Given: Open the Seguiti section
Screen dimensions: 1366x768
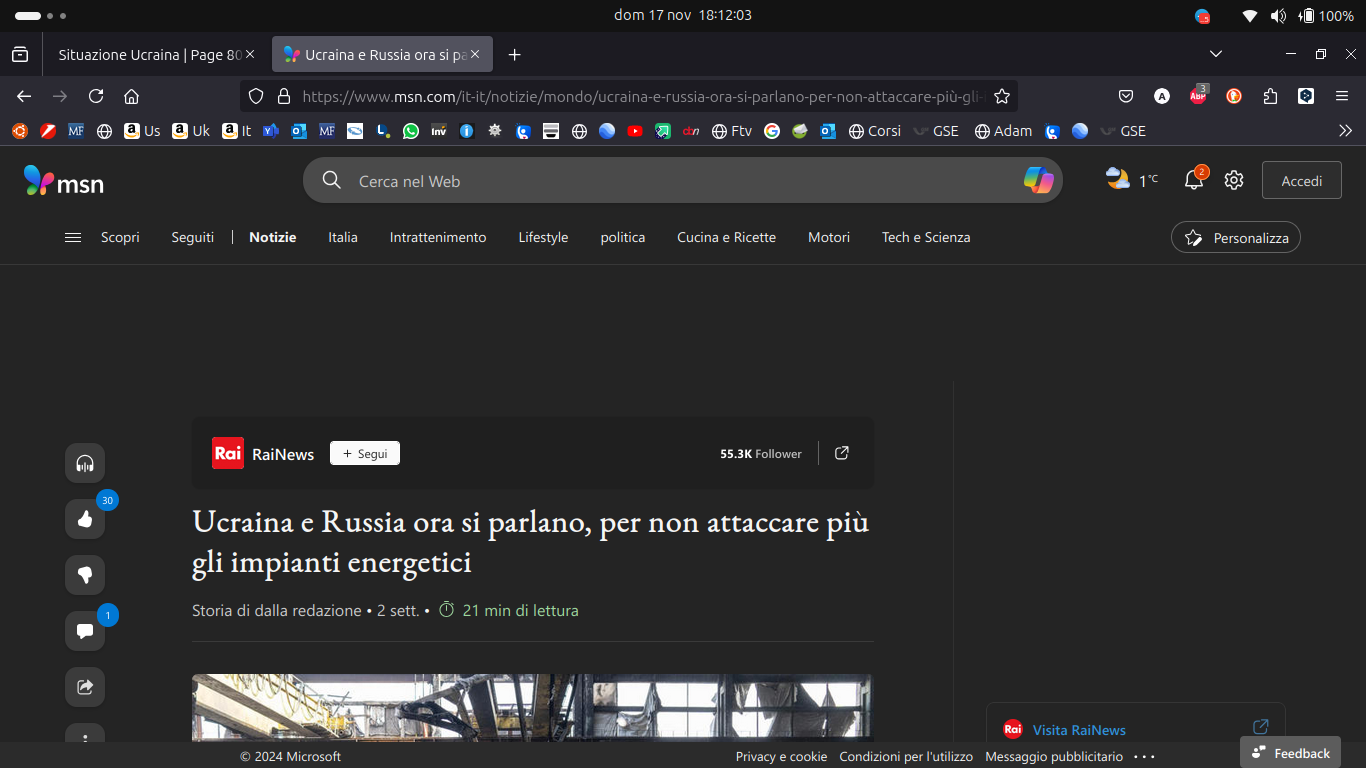Looking at the screenshot, I should click(x=193, y=237).
